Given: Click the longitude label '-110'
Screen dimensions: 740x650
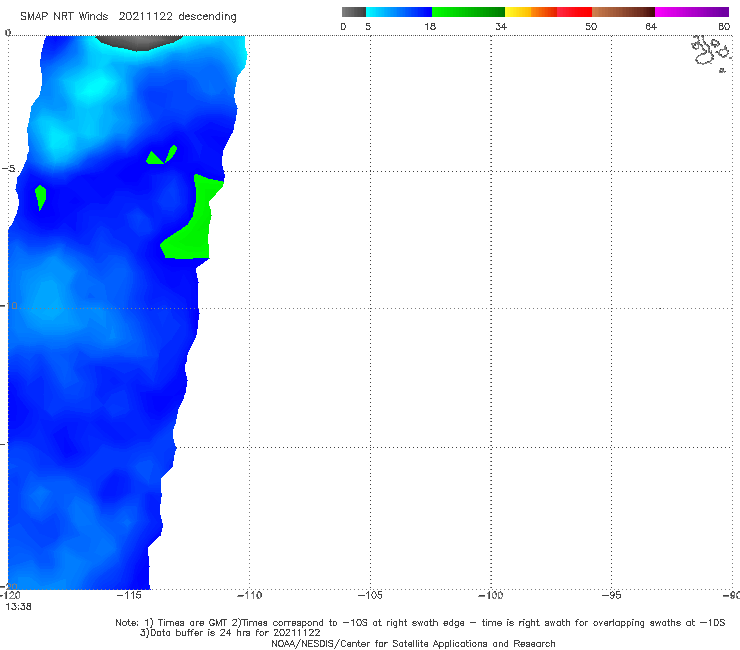Looking at the screenshot, I should point(249,595).
